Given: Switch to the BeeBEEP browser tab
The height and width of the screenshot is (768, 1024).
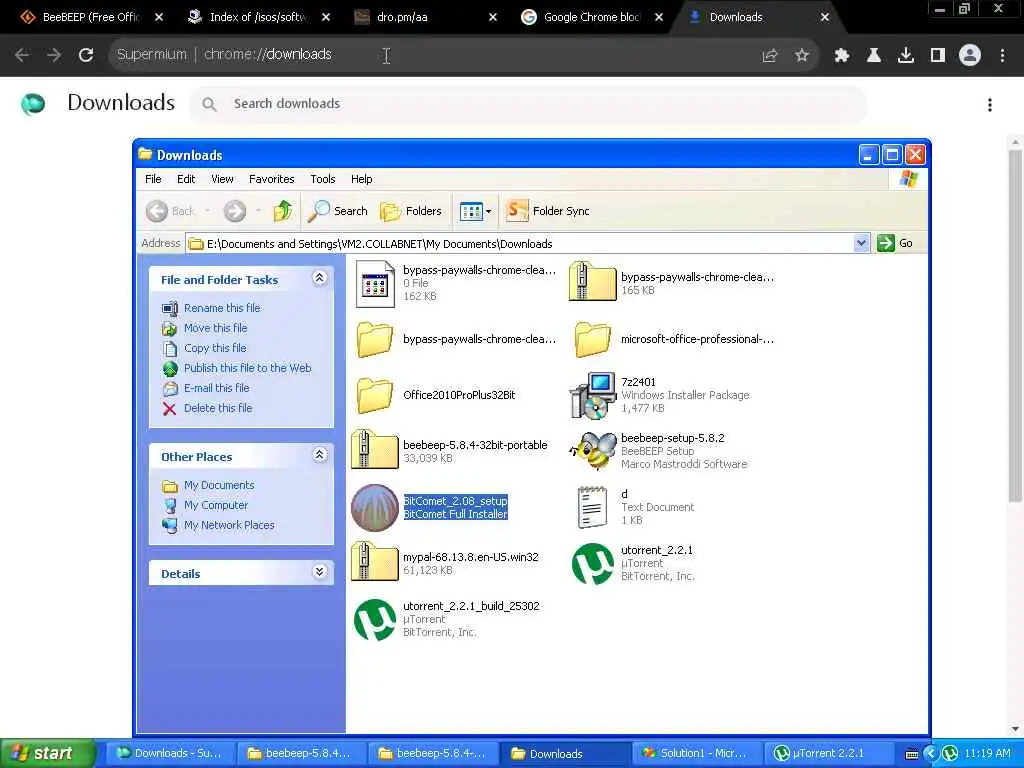Looking at the screenshot, I should pos(92,17).
